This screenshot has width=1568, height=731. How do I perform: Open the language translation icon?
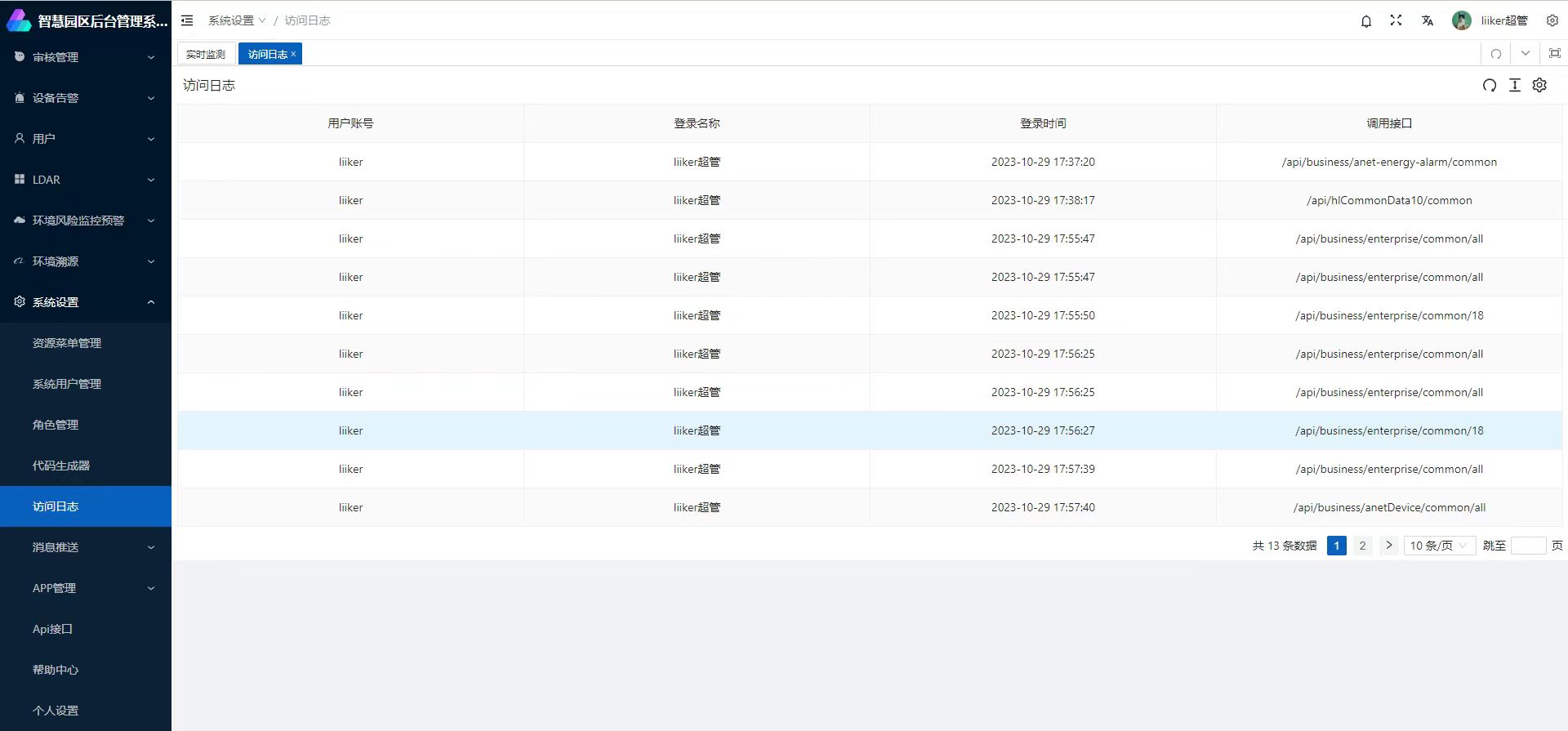pyautogui.click(x=1427, y=20)
